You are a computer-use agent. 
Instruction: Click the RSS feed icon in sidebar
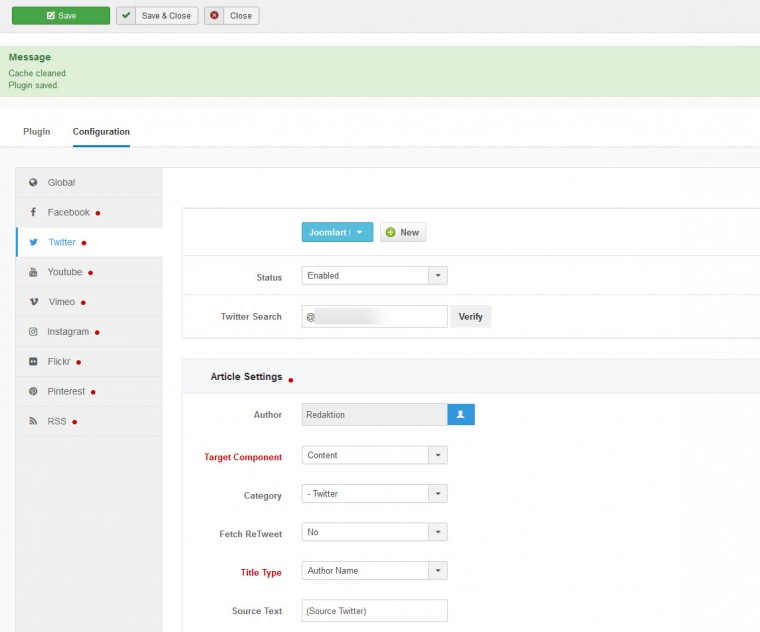tap(33, 422)
